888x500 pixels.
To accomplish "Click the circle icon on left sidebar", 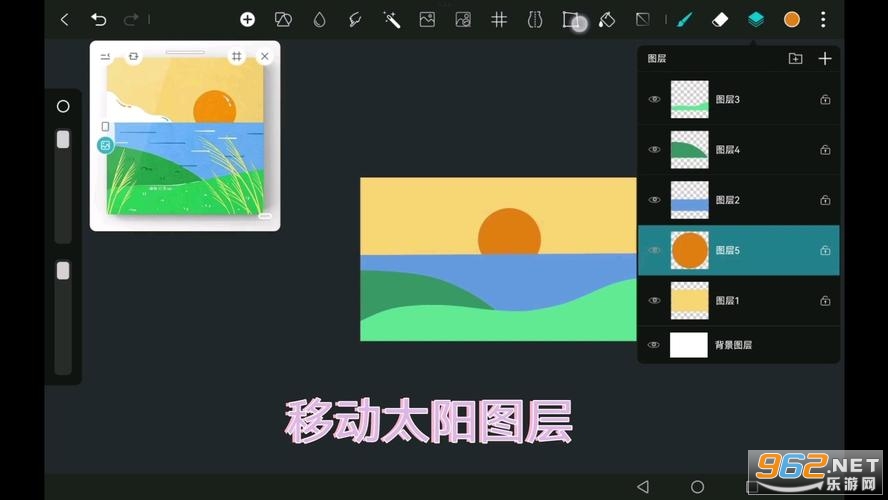I will point(63,106).
